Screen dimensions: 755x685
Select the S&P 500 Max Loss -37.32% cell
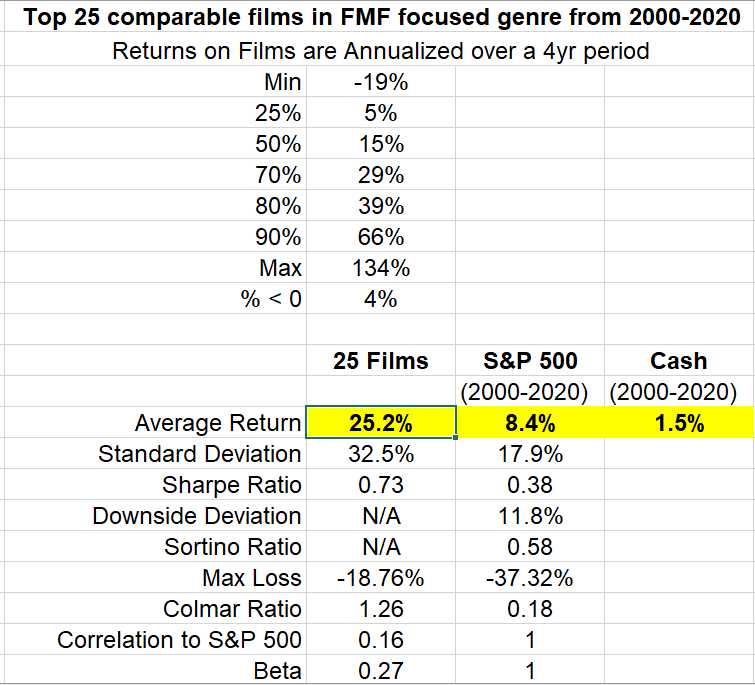530,578
